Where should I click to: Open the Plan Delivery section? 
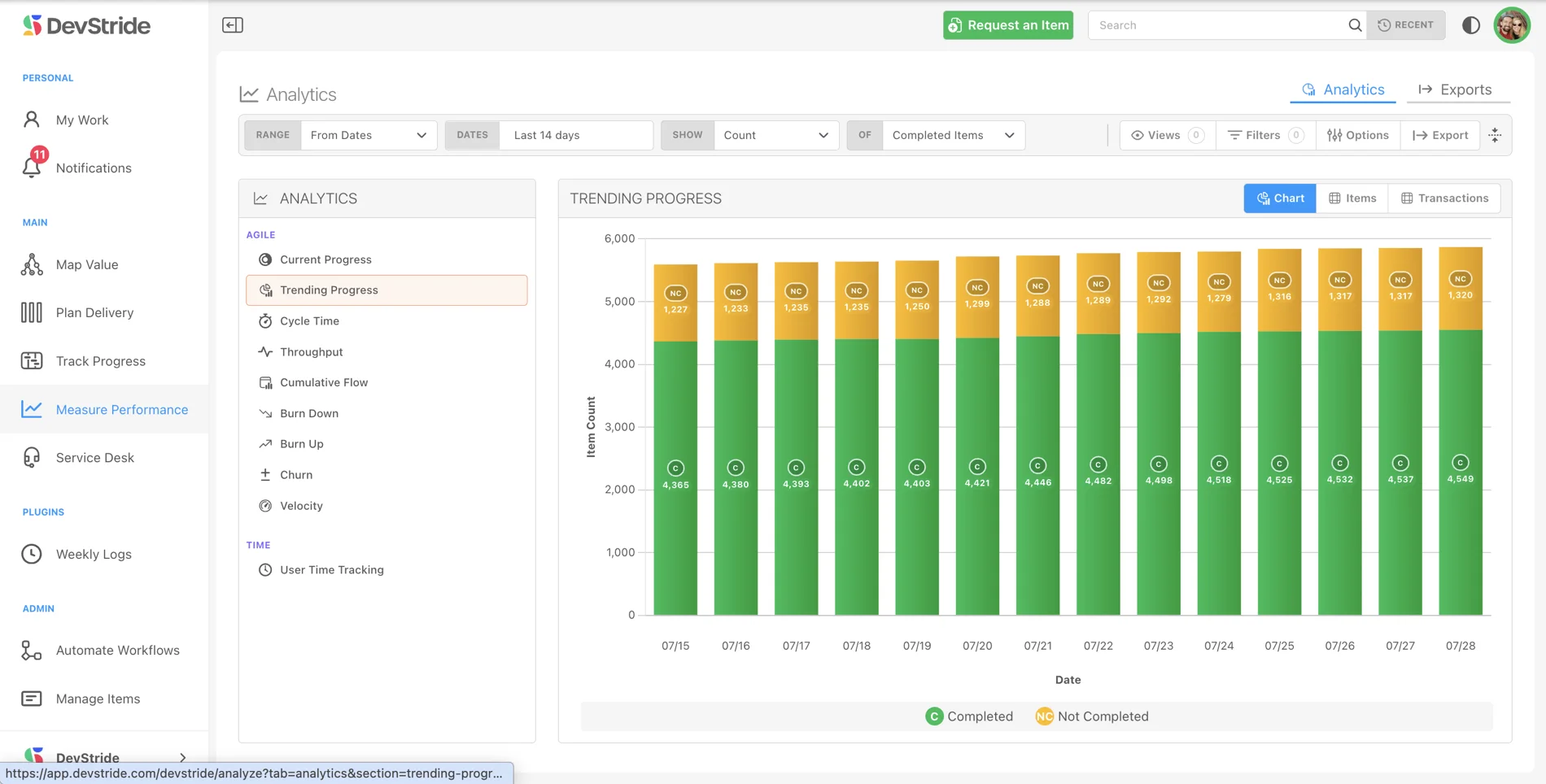pos(94,312)
